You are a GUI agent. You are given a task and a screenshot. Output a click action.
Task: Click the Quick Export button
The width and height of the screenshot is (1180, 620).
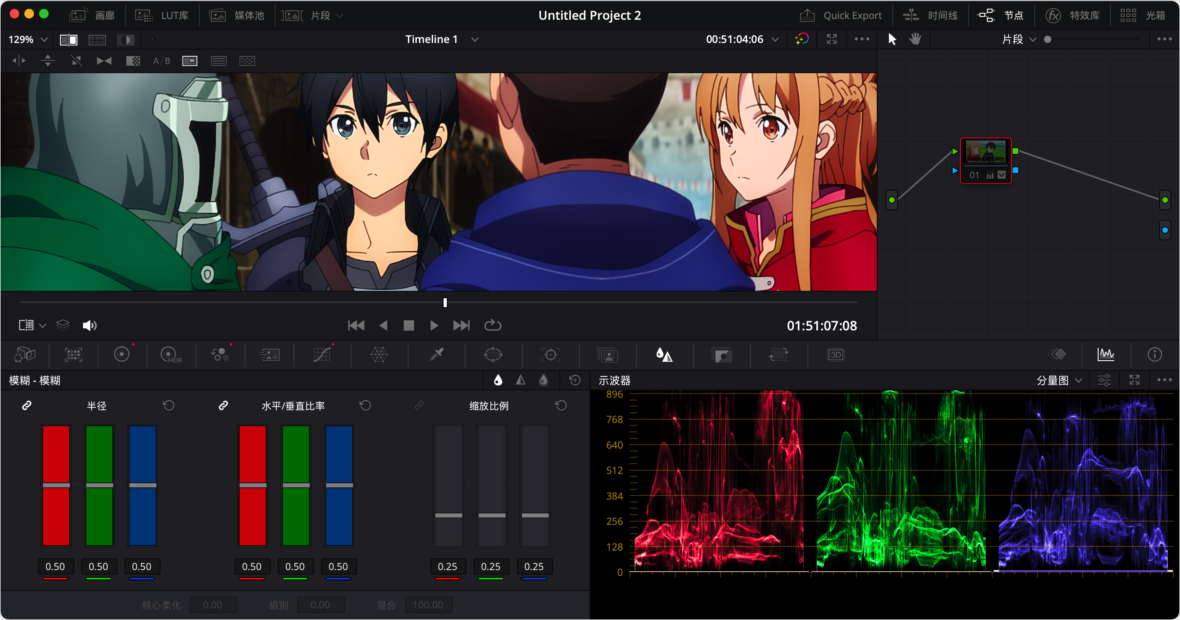[841, 15]
